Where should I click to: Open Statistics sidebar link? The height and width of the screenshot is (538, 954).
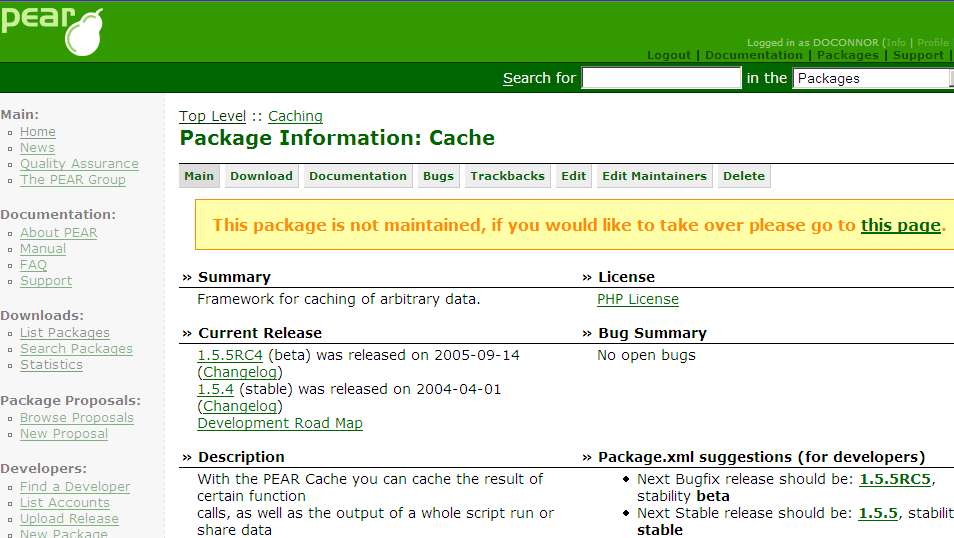click(51, 365)
